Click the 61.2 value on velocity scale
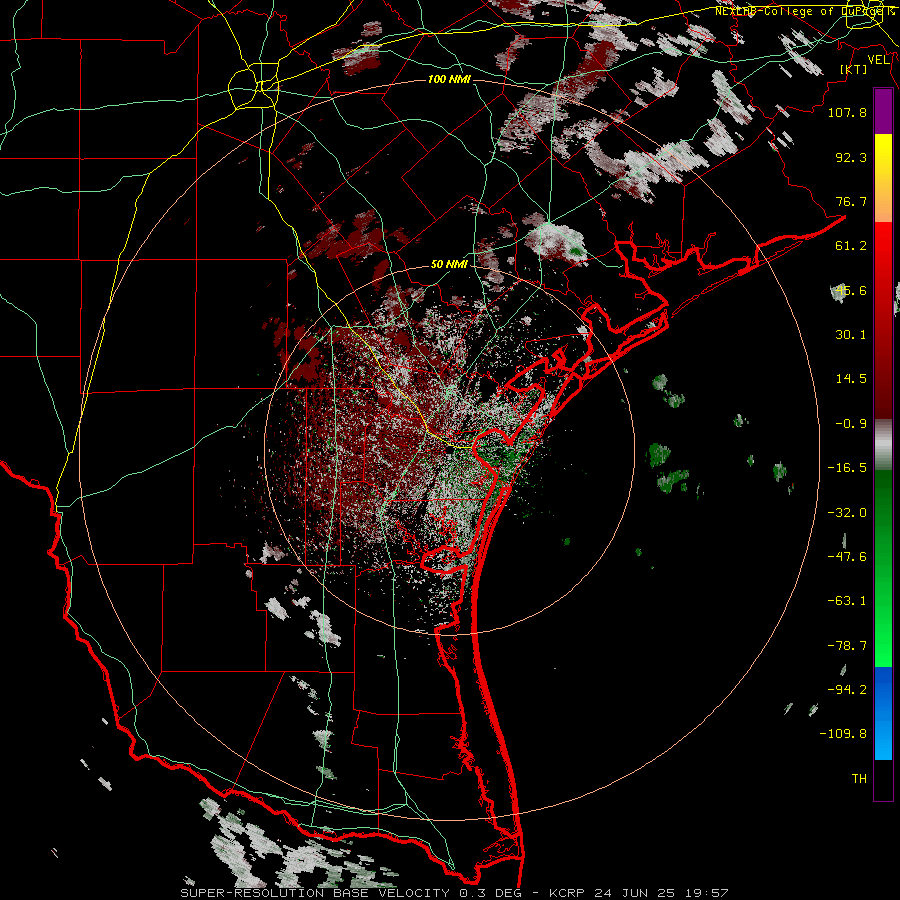Image resolution: width=900 pixels, height=900 pixels. 851,246
